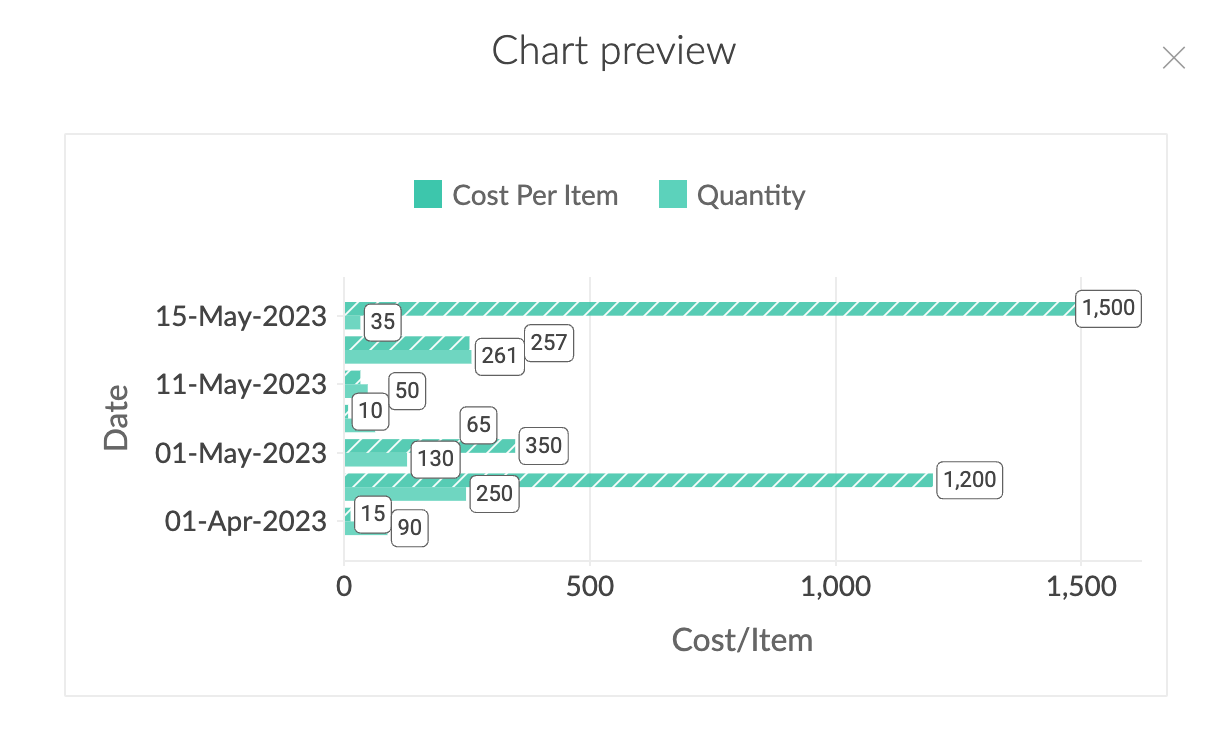This screenshot has height=746, width=1228.
Task: Click the longest 1,500 striped bar
Action: [x=710, y=308]
